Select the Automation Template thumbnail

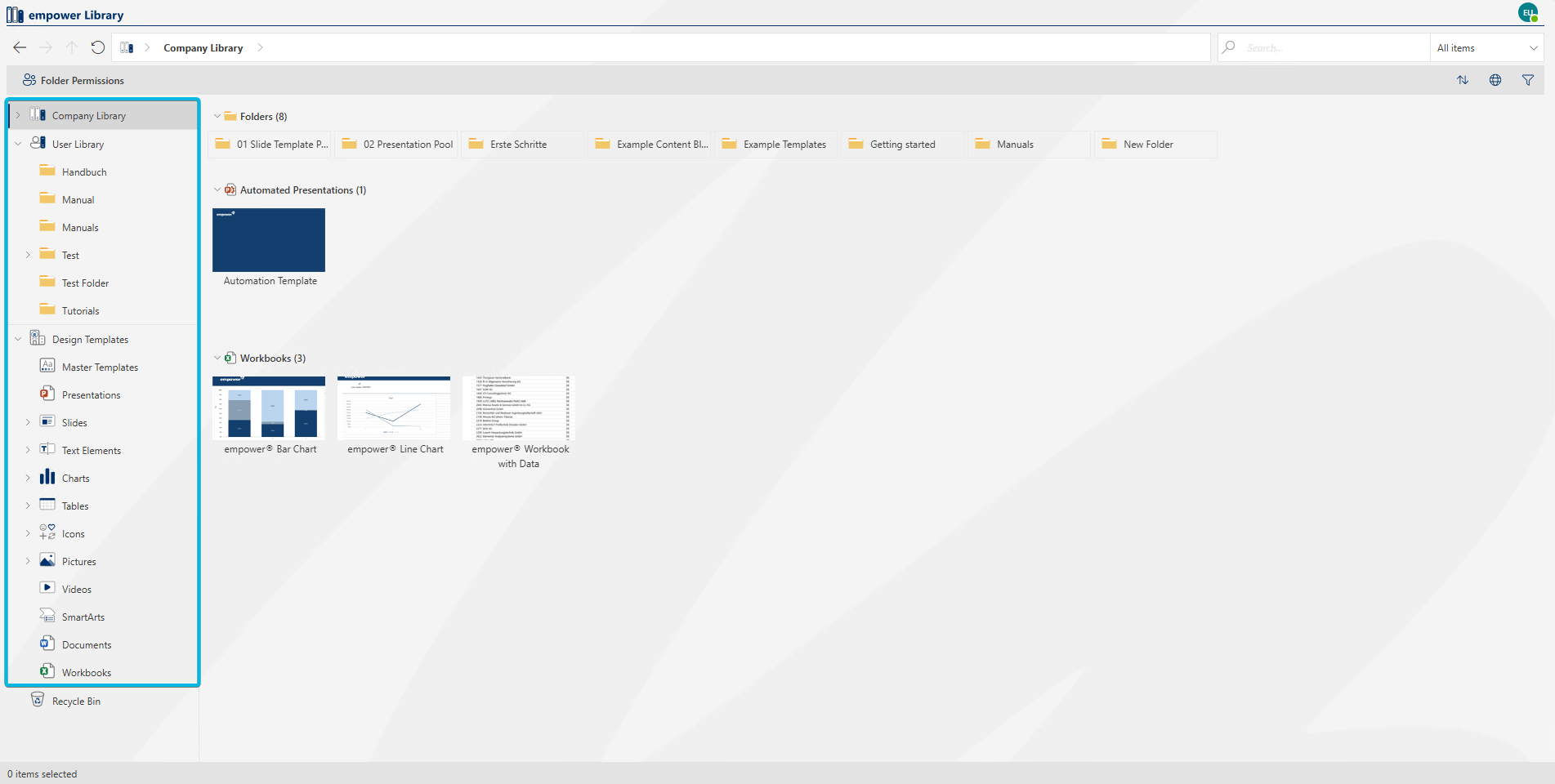[x=269, y=240]
